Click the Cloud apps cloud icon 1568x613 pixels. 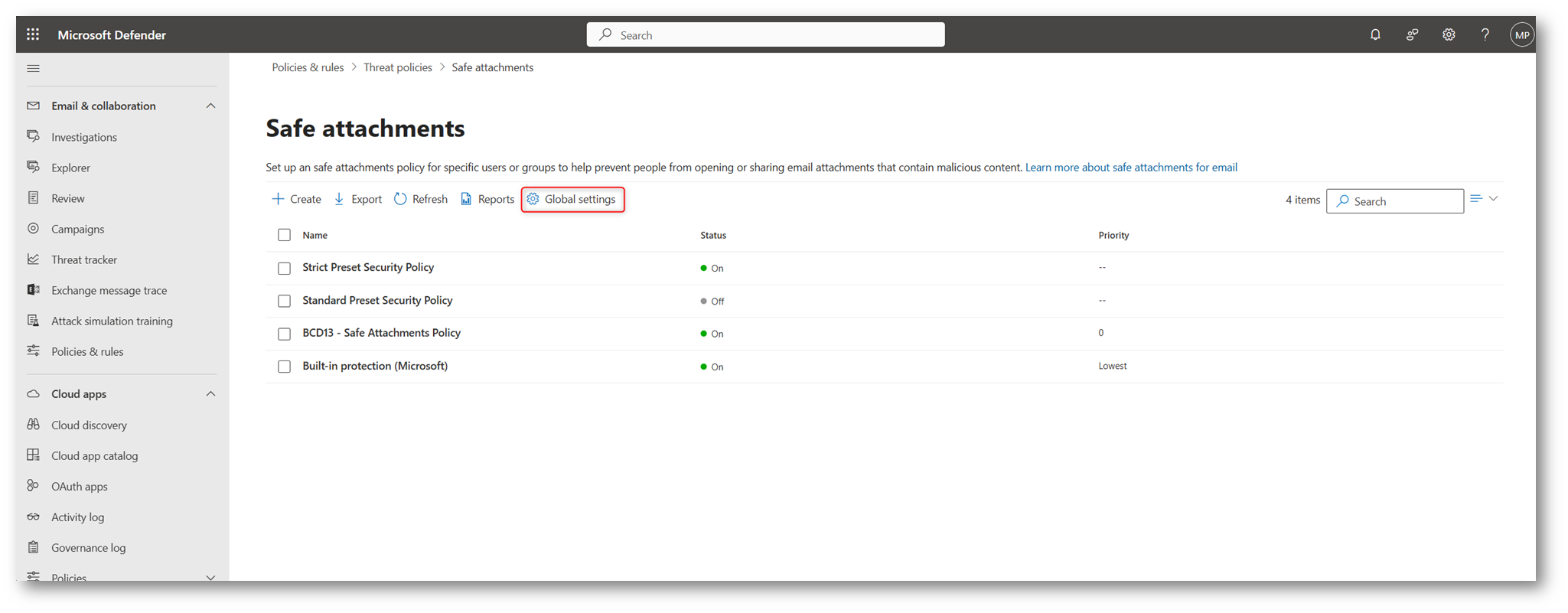(33, 393)
